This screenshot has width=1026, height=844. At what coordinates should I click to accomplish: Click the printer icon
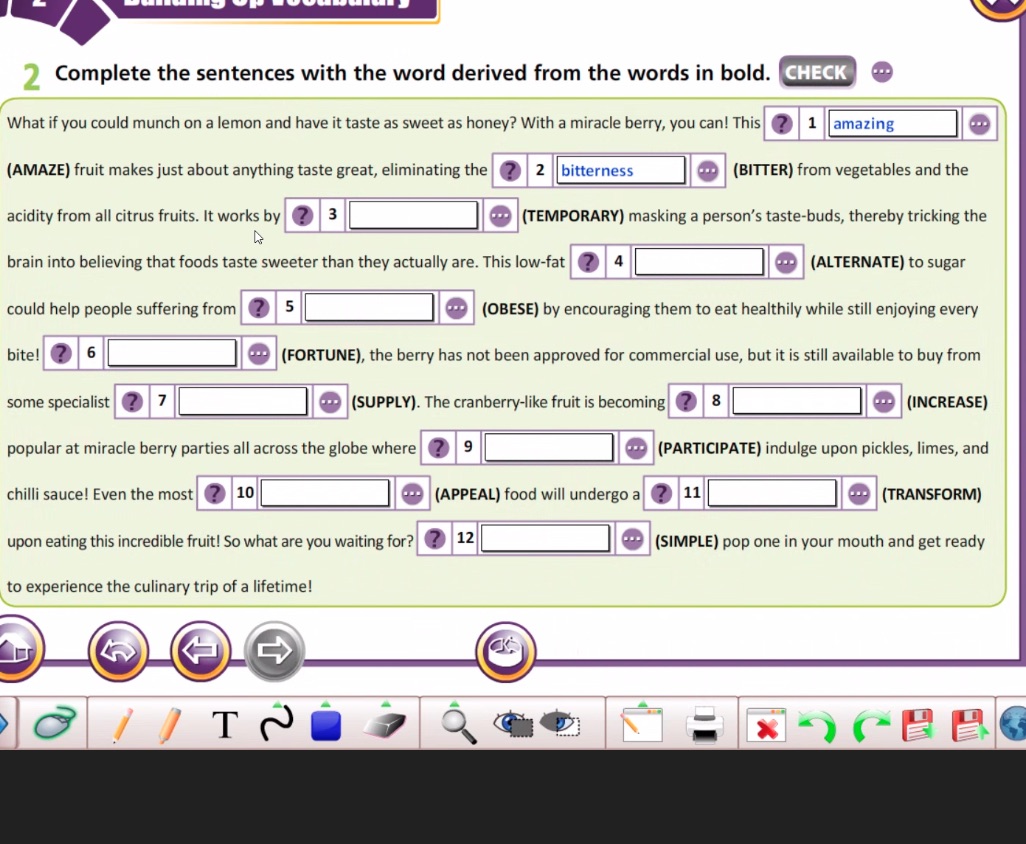click(704, 725)
